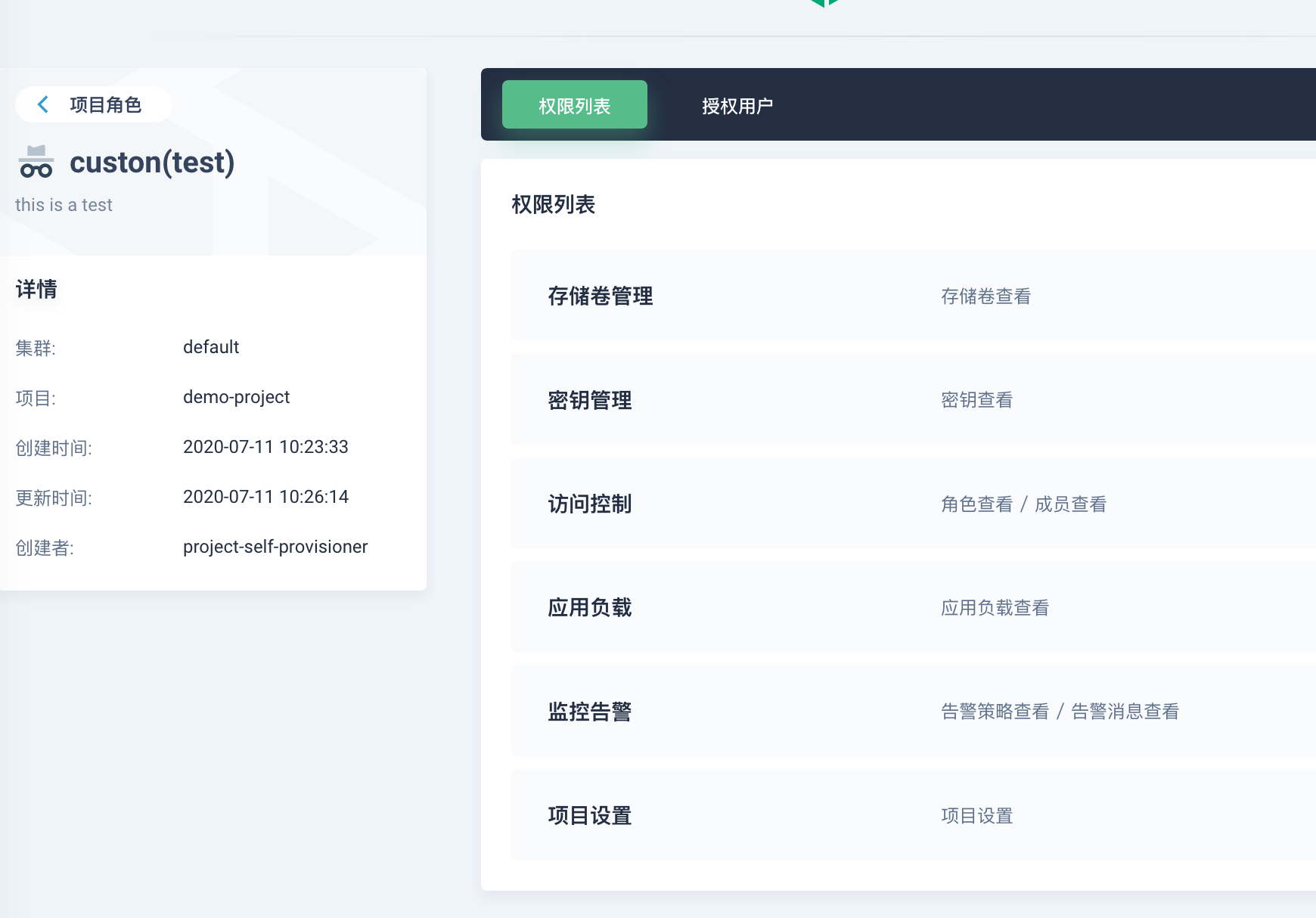Screen dimensions: 1316x918
Task: Click the 更新时间 label
Action: pos(54,498)
